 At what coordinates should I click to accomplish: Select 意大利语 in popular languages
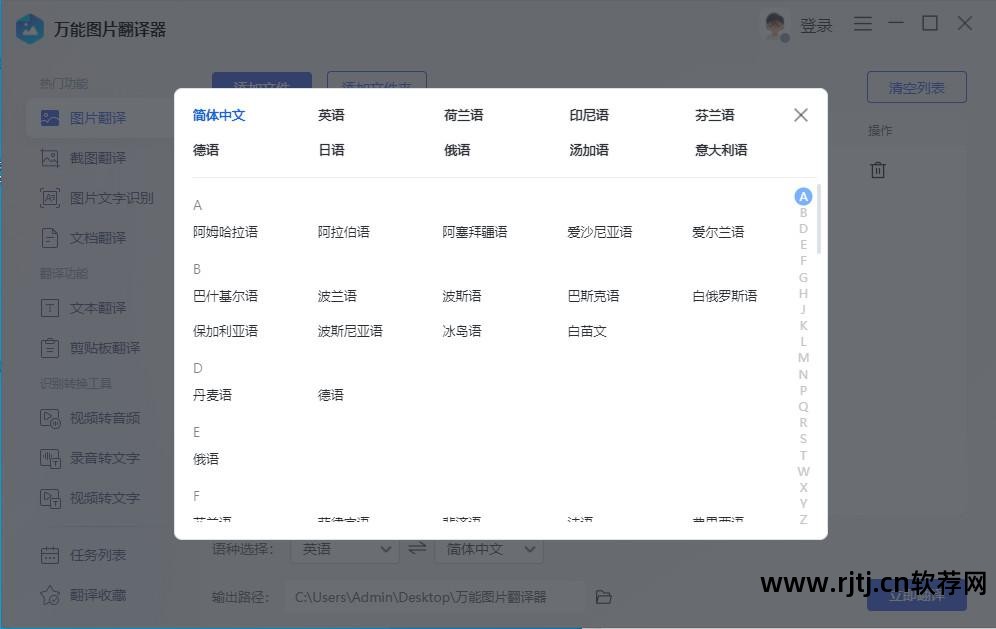[x=721, y=150]
